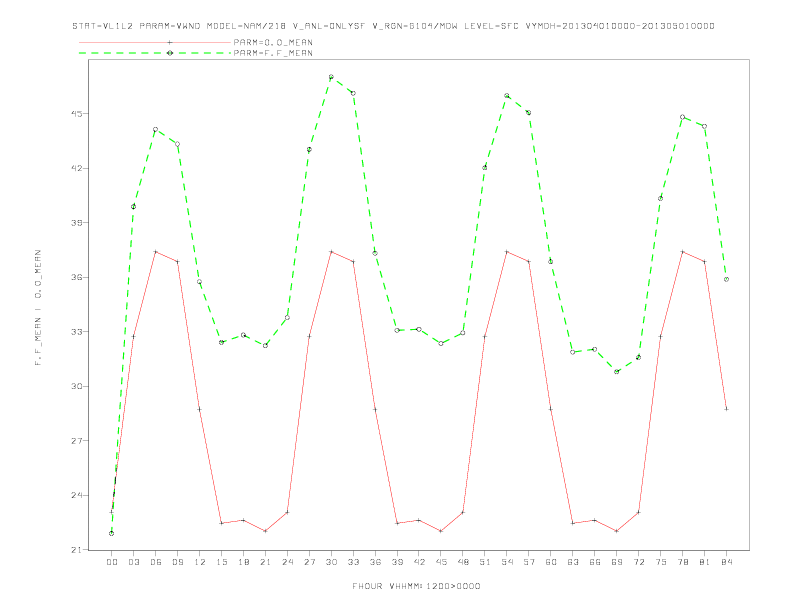Click the green F.F_MEAN marker at hour 54
This screenshot has height=612, width=792.
(x=507, y=95)
